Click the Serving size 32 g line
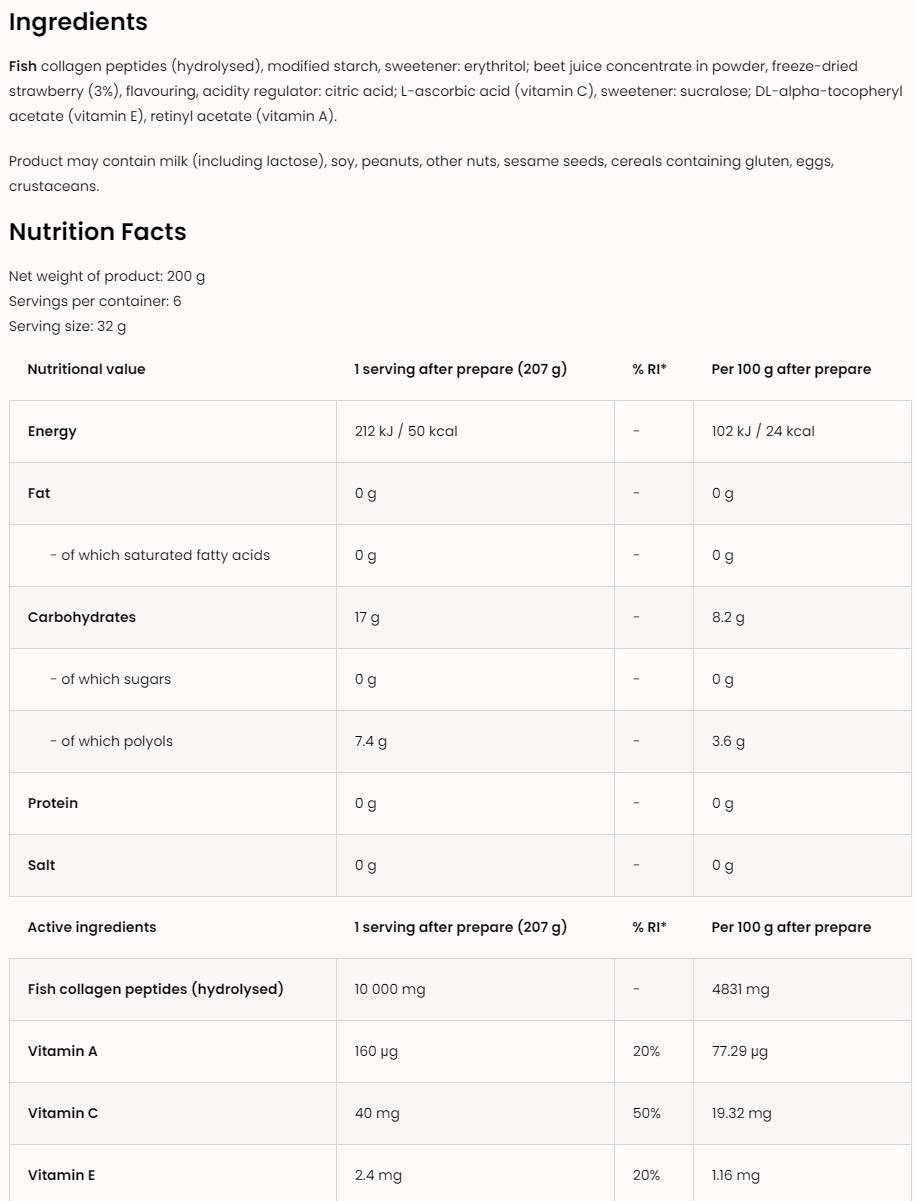Viewport: 916px width, 1201px height. 67,326
